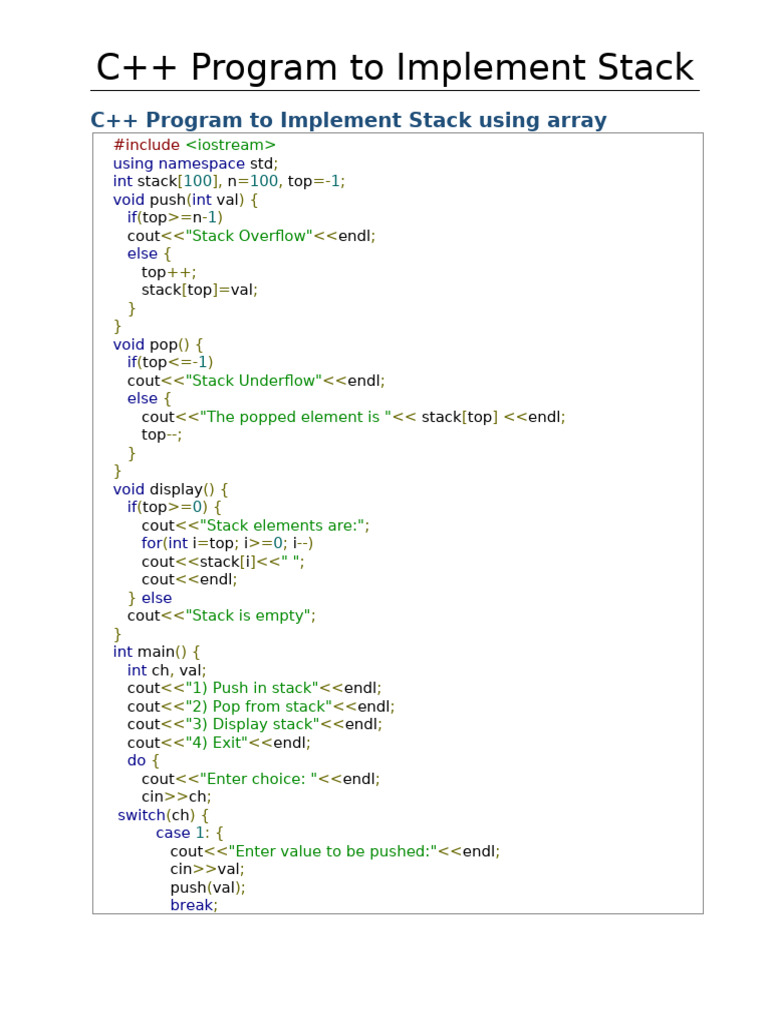Click the "2) Pop from stack" line
Viewport: 768px width, 1024px height.
pyautogui.click(x=261, y=707)
